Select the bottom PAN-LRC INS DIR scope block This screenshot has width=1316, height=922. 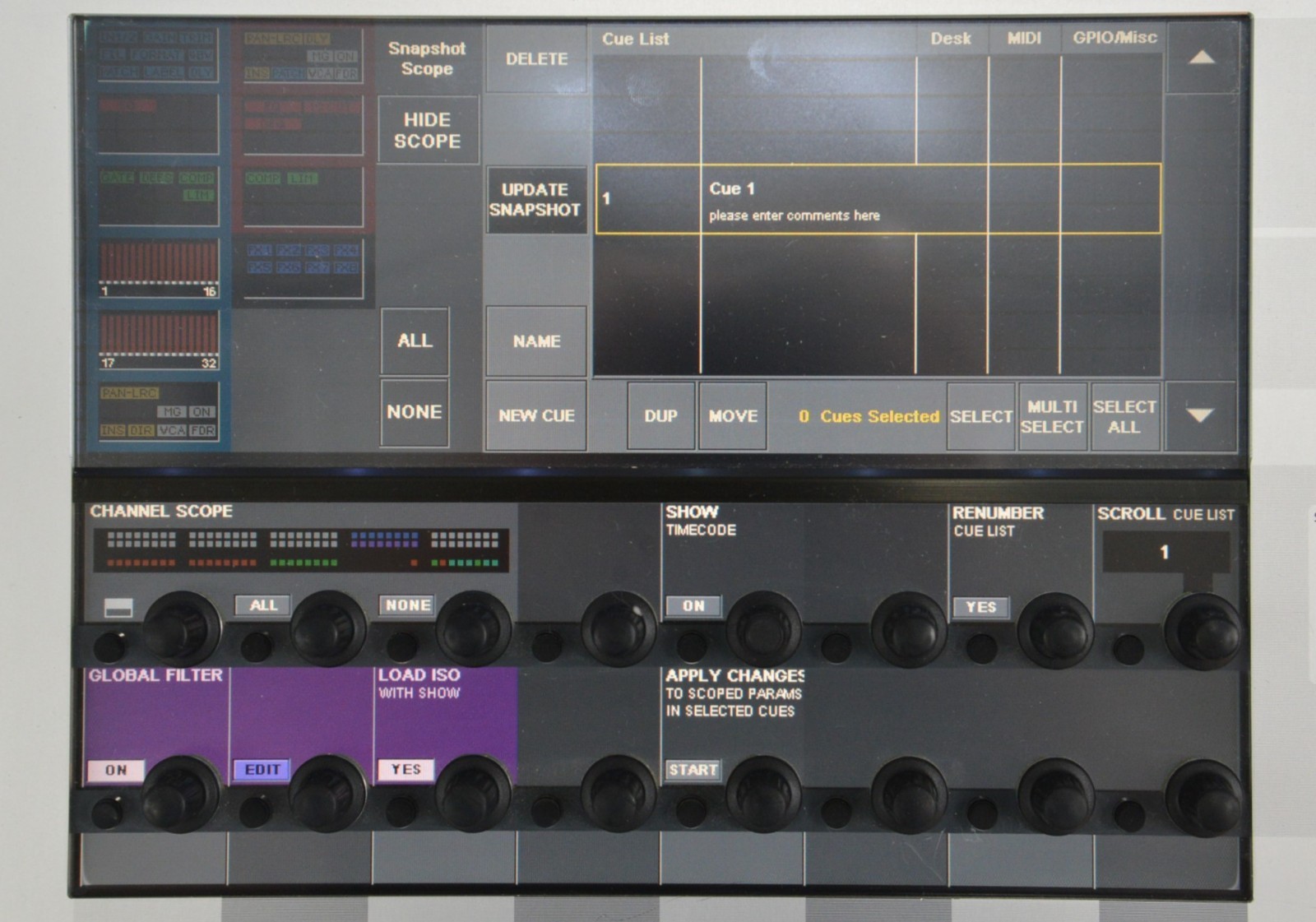point(159,411)
